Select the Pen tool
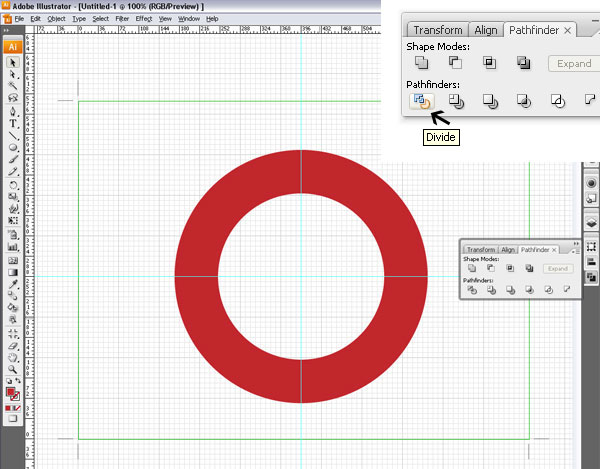The width and height of the screenshot is (600, 469). 13,111
